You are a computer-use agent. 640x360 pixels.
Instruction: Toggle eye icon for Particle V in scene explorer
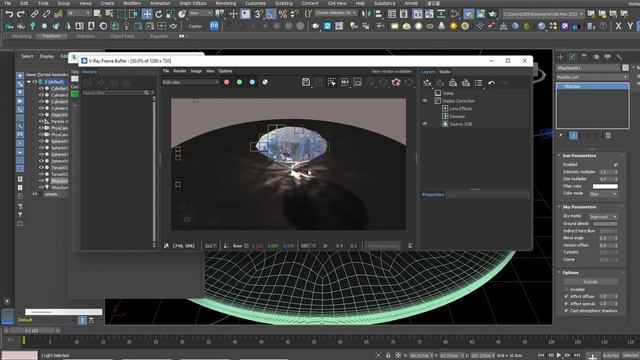tap(41, 122)
